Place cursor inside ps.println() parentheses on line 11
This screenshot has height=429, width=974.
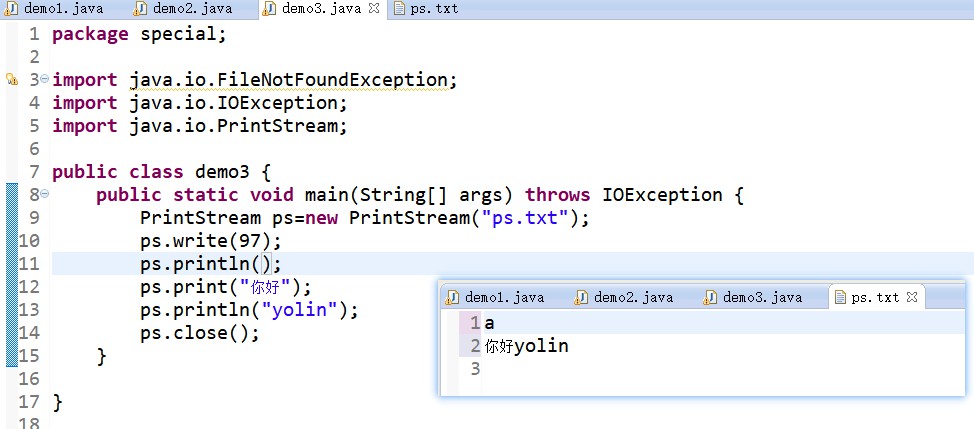266,264
